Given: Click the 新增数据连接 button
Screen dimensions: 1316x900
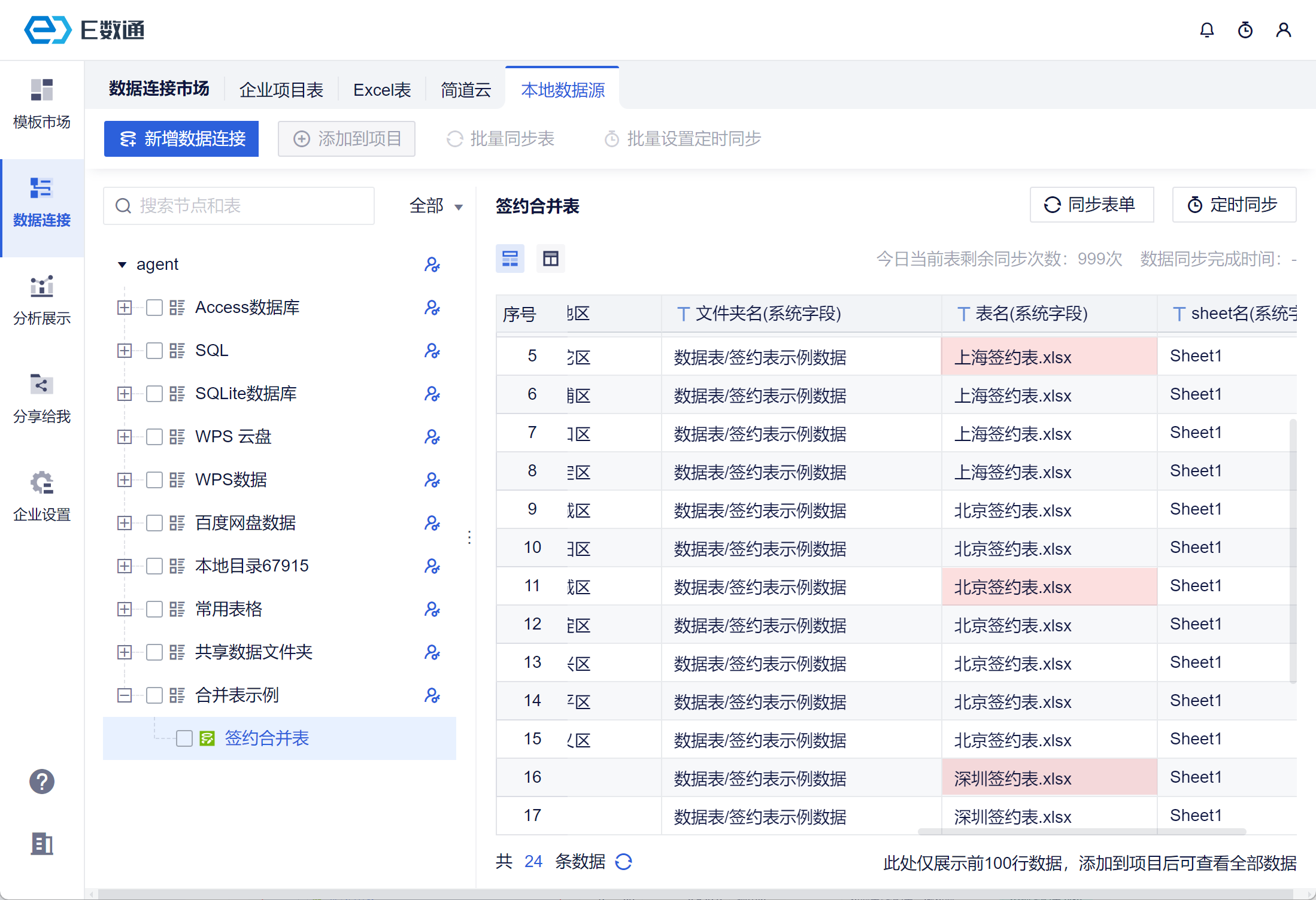Looking at the screenshot, I should [x=181, y=139].
